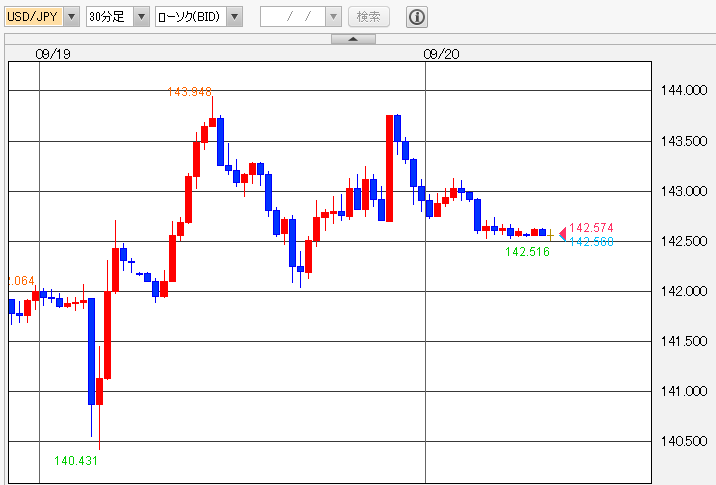716x485 pixels.
Task: Expand the 30分足 timeframe dropdown arrow
Action: 142,17
